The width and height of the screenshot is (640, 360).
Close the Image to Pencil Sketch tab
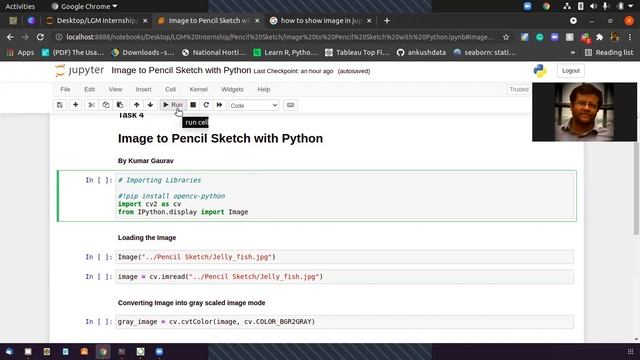(257, 21)
